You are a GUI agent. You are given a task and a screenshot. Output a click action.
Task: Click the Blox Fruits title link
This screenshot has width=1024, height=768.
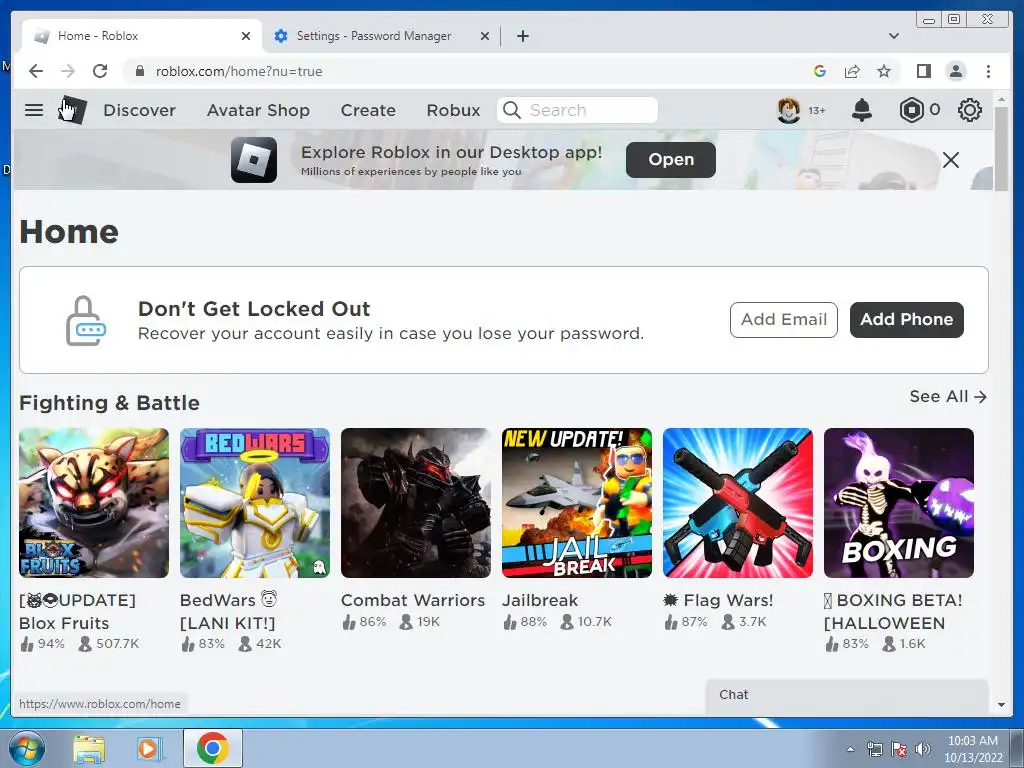pyautogui.click(x=78, y=611)
